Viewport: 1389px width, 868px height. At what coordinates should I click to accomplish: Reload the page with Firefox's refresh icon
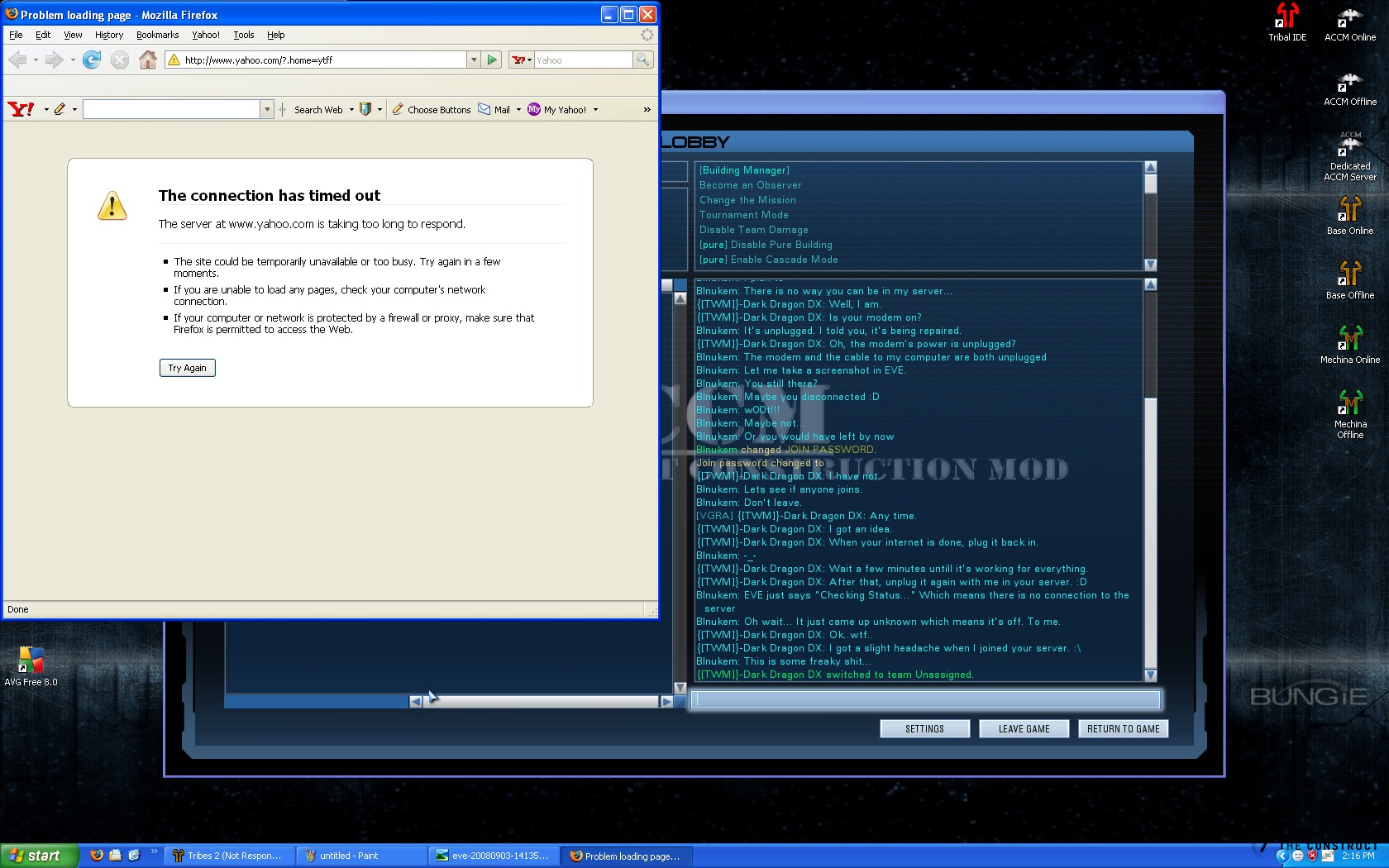(x=92, y=60)
